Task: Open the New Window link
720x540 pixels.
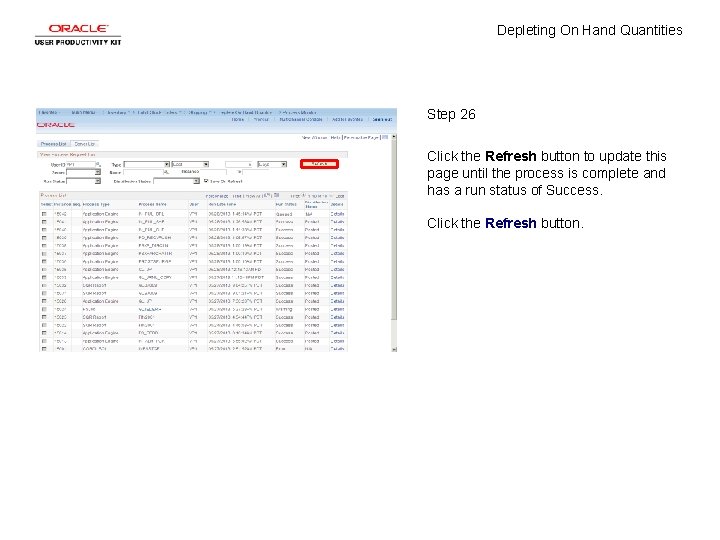Action: coord(314,137)
